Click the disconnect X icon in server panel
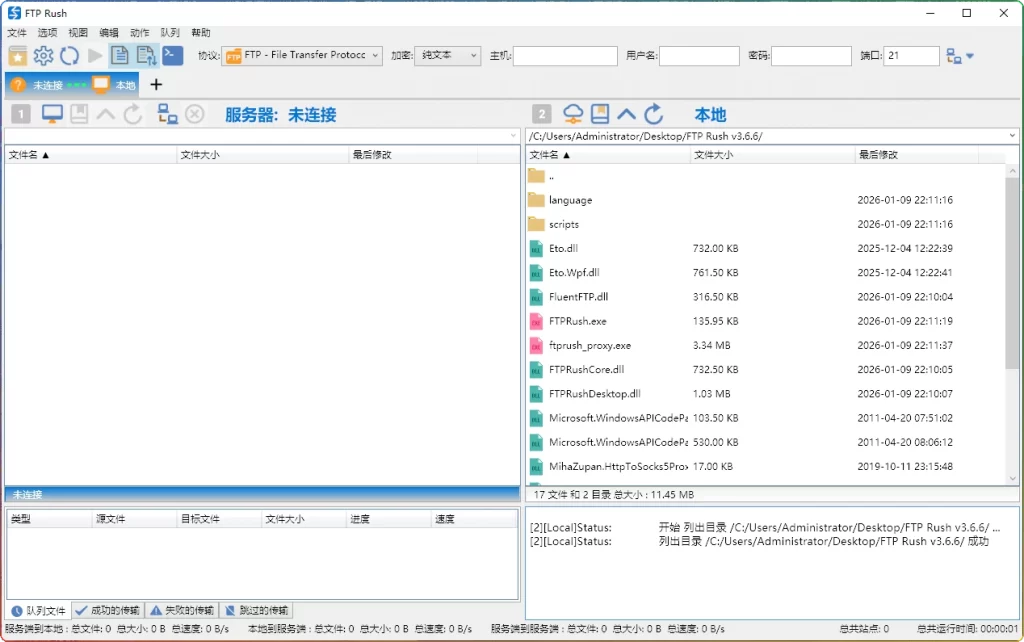 pyautogui.click(x=192, y=114)
